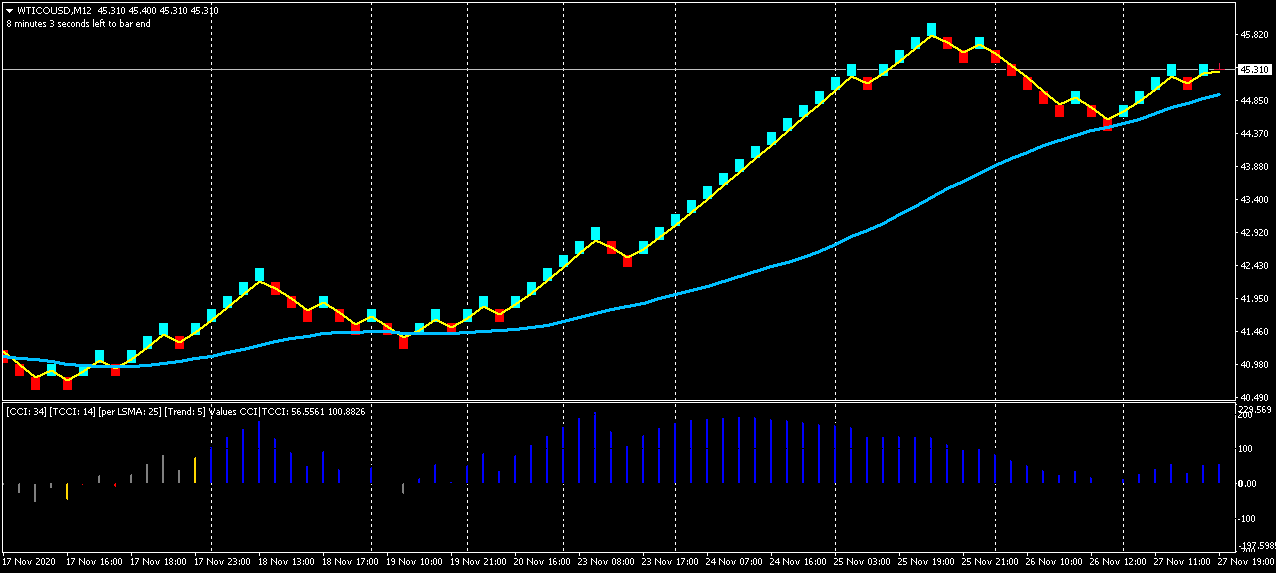Select the WTICOUSD,M12 chart title text
The width and height of the screenshot is (1276, 573).
click(x=54, y=11)
